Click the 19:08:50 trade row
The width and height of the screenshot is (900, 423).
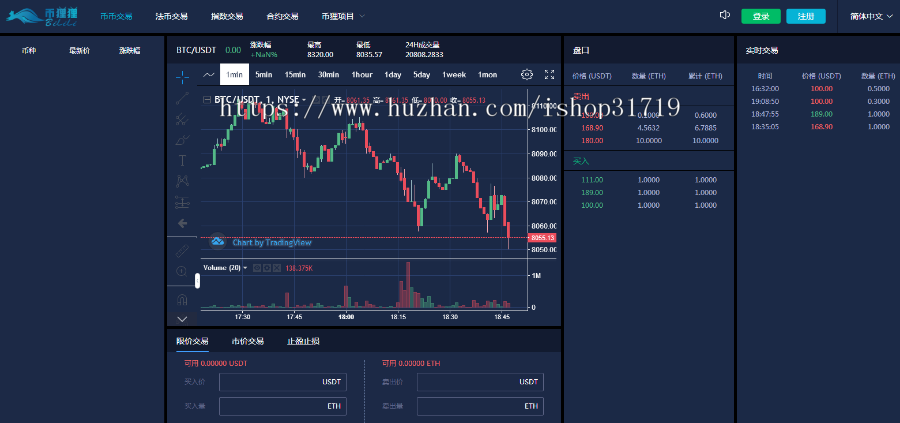click(x=818, y=101)
